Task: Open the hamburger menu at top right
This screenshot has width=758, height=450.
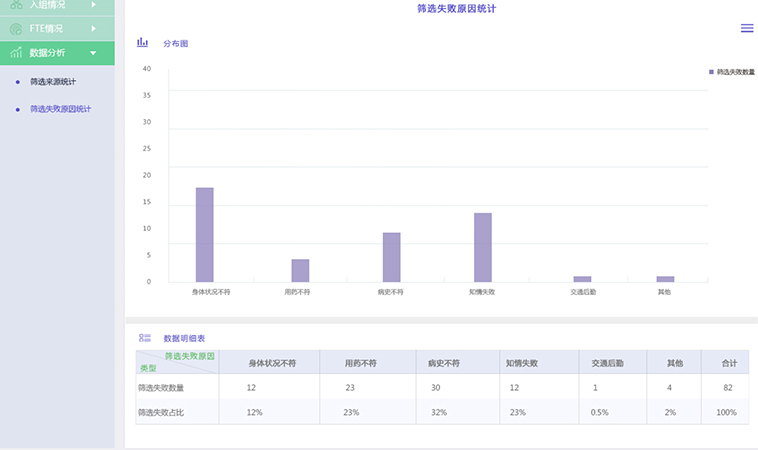Action: [x=747, y=28]
